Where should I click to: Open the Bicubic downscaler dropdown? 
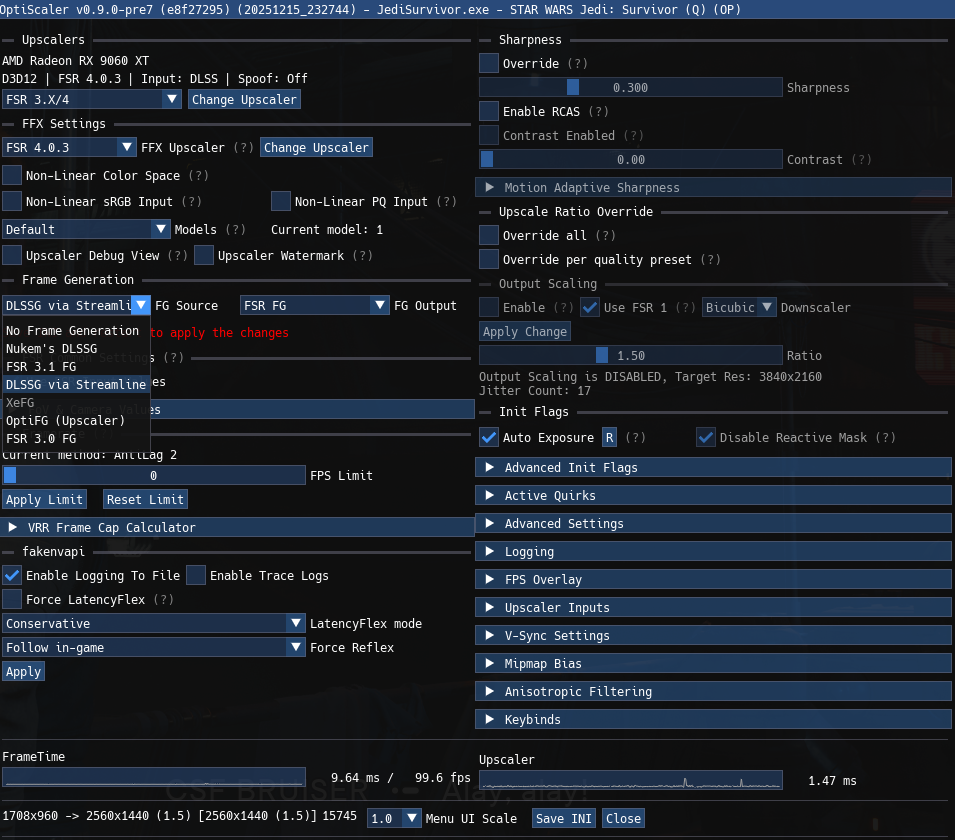click(739, 308)
